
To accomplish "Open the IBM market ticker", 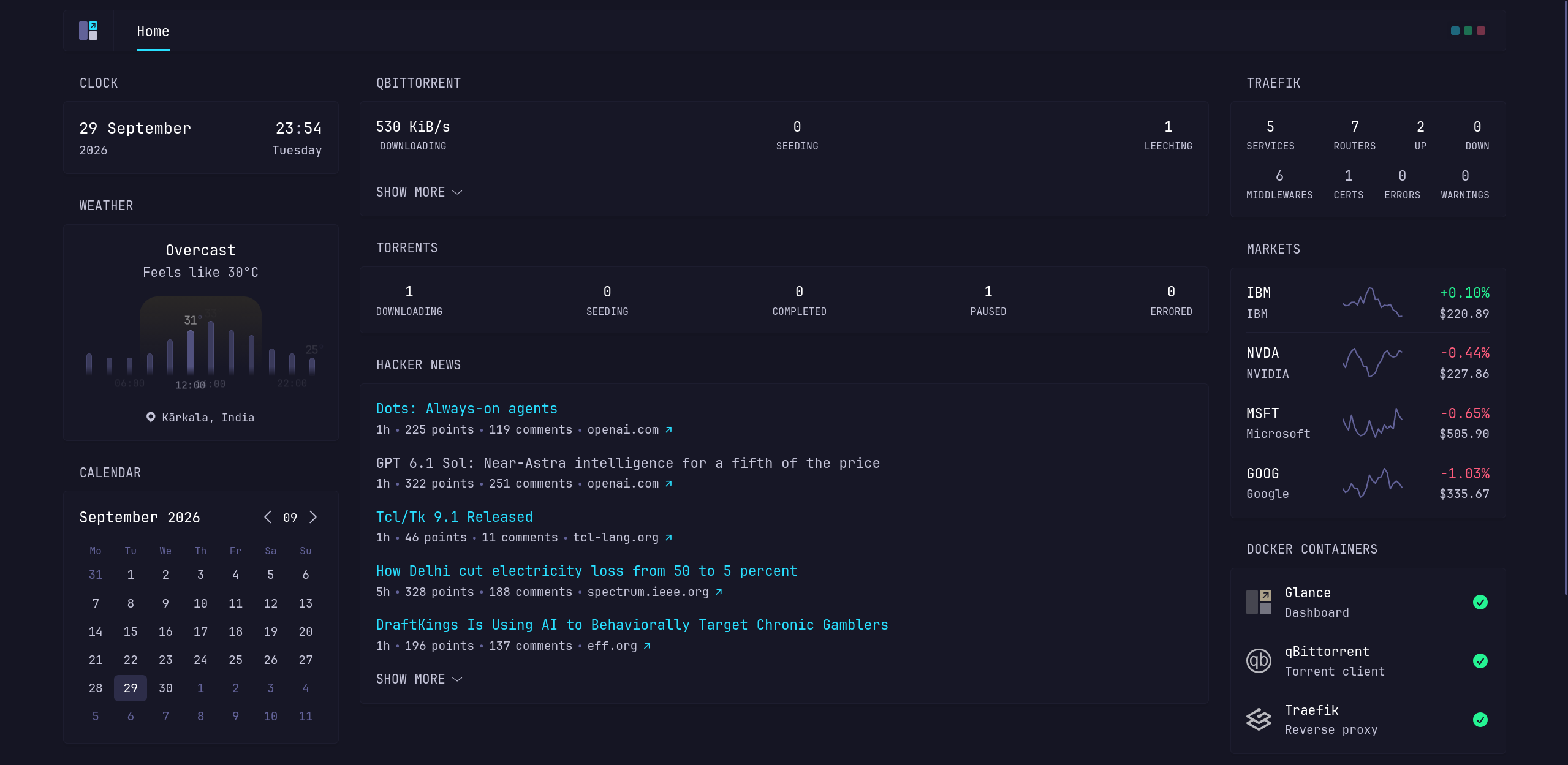I will pyautogui.click(x=1259, y=293).
